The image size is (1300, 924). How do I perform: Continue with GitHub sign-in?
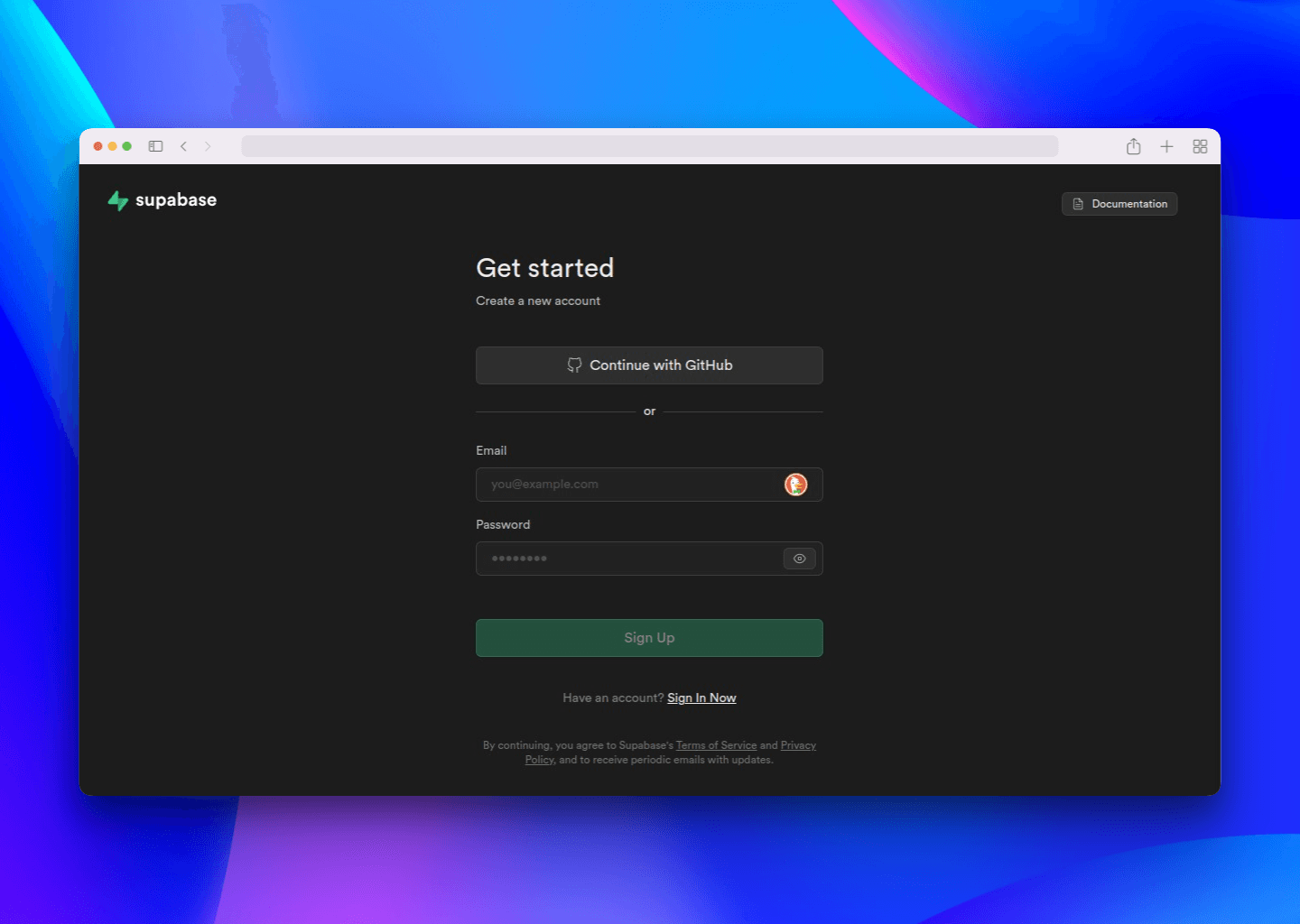click(649, 365)
